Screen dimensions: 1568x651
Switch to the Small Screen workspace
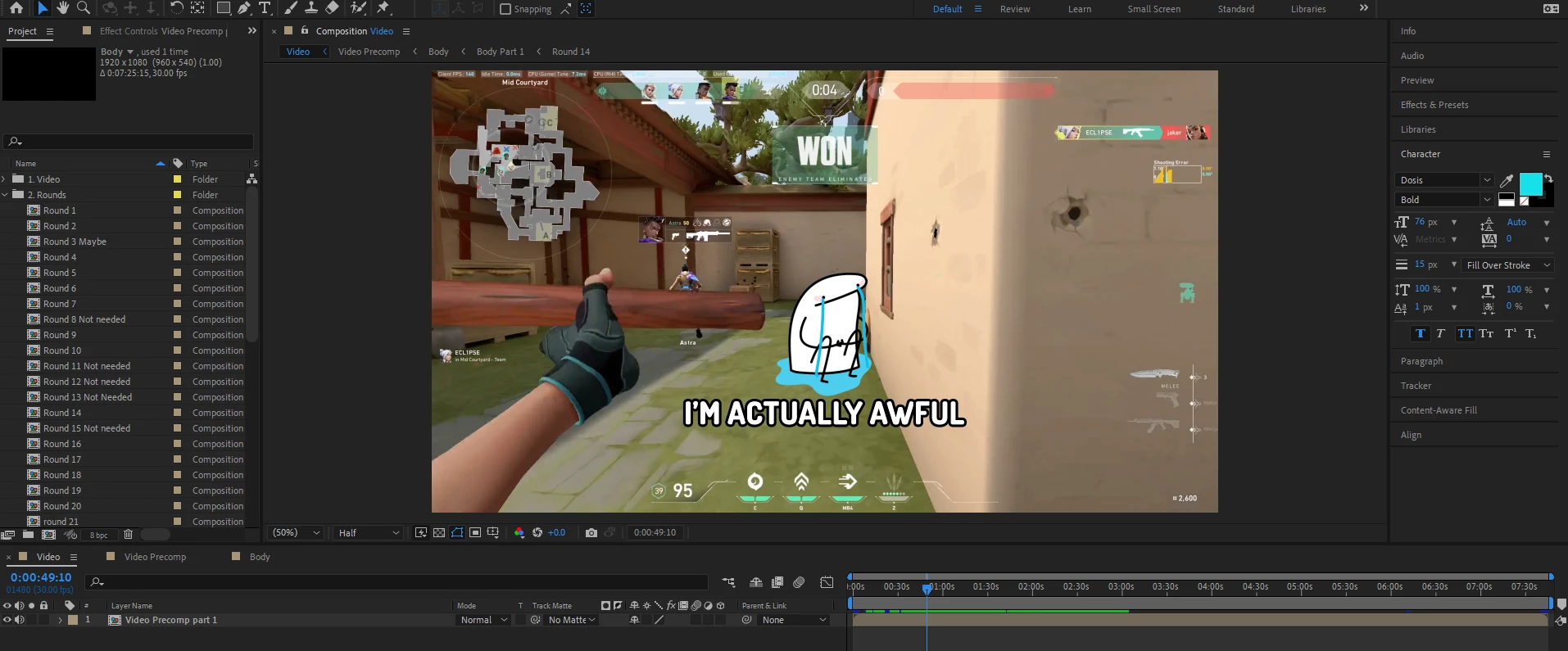(1153, 9)
